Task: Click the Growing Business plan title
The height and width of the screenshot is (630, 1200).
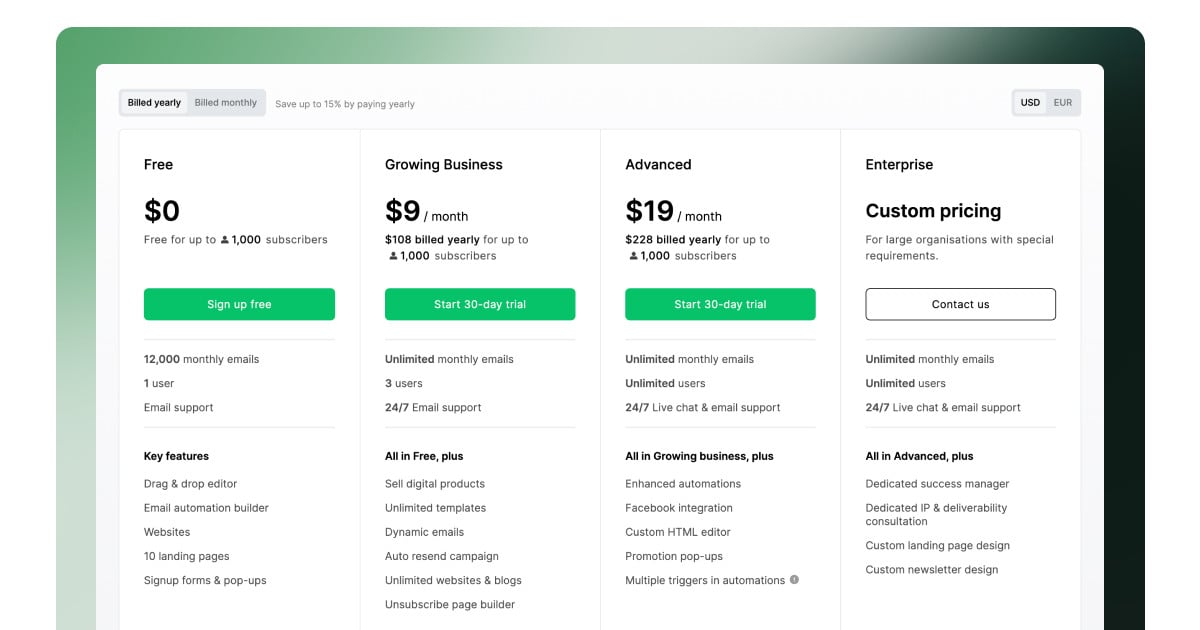Action: [x=444, y=165]
